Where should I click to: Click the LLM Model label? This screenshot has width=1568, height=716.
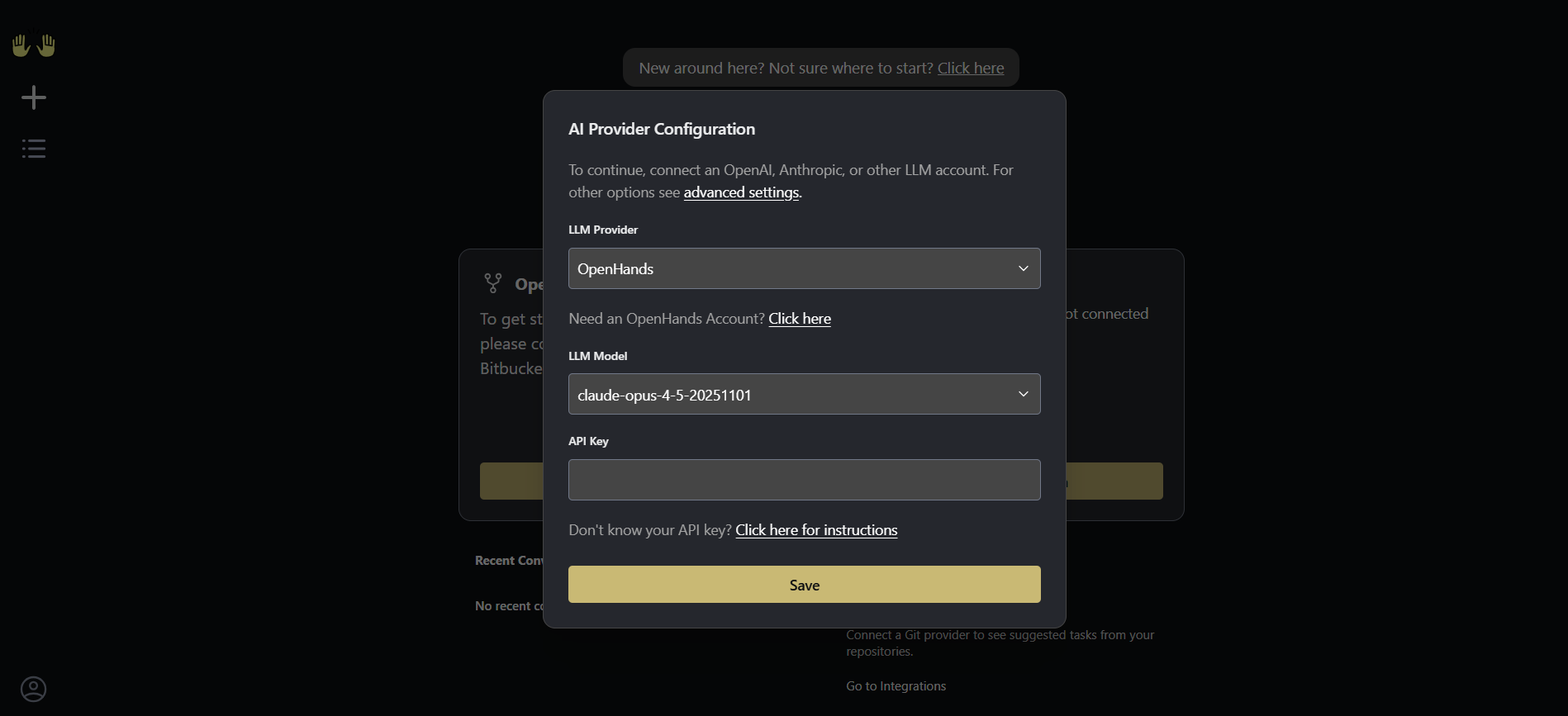pos(598,356)
